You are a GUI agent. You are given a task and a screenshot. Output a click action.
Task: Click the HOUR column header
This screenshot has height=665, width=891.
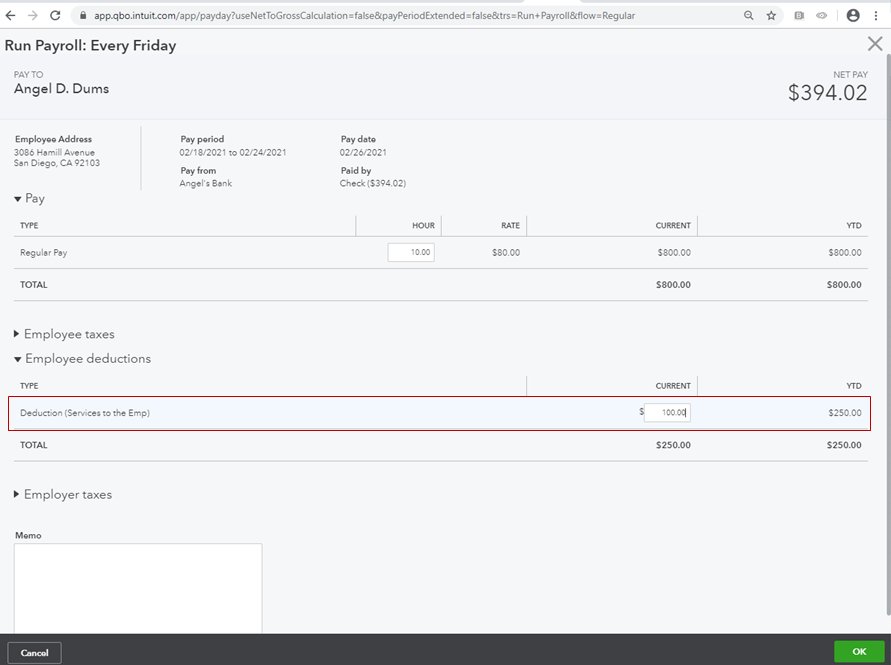[x=423, y=226]
